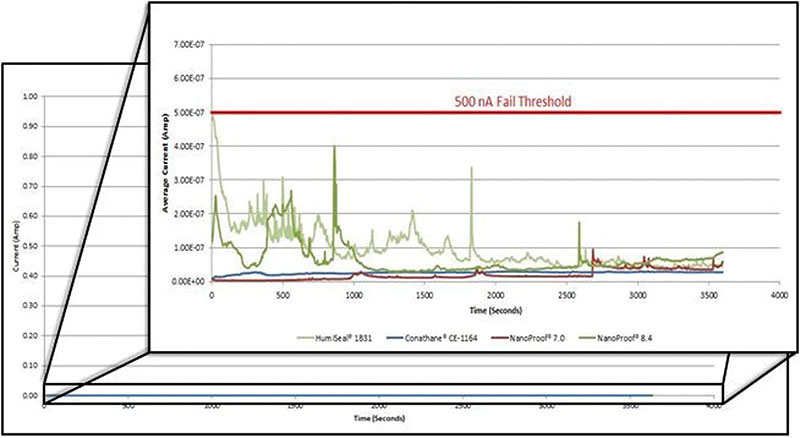Click the "Average Current (Amp)" axis title
Viewport: 800px width, 438px height.
tap(165, 163)
